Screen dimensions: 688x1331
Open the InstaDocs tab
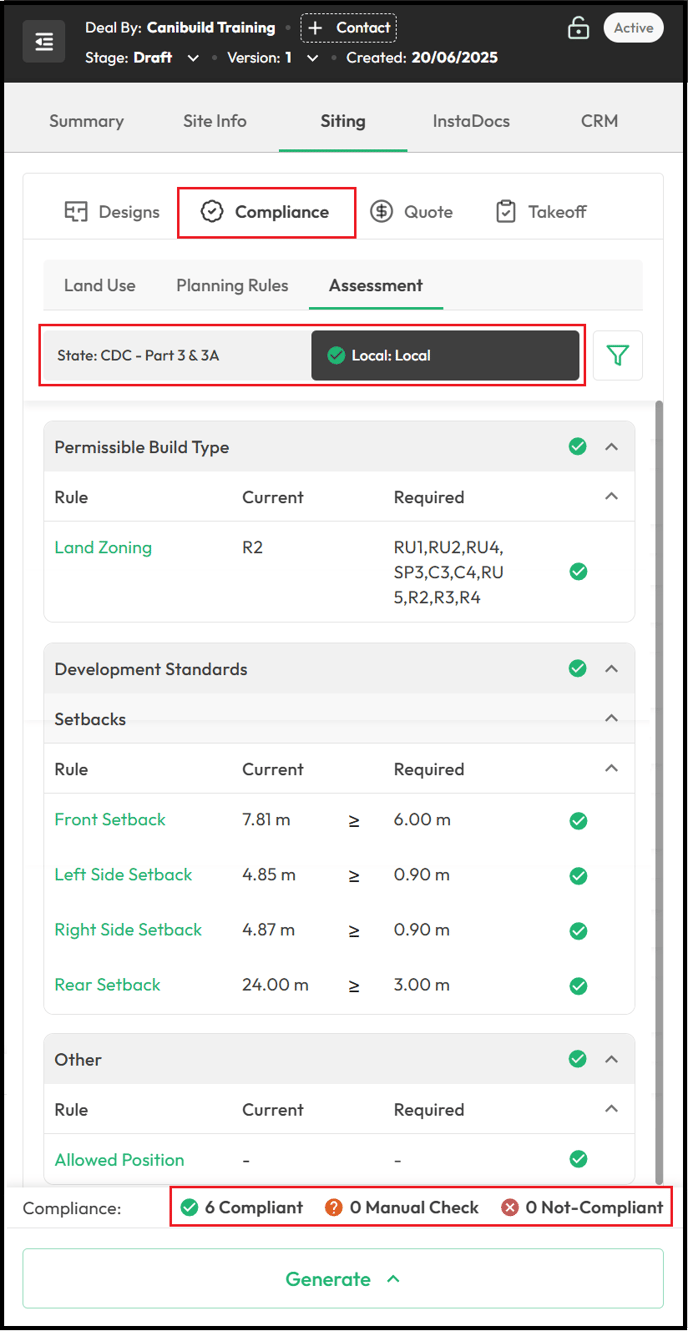tap(471, 121)
